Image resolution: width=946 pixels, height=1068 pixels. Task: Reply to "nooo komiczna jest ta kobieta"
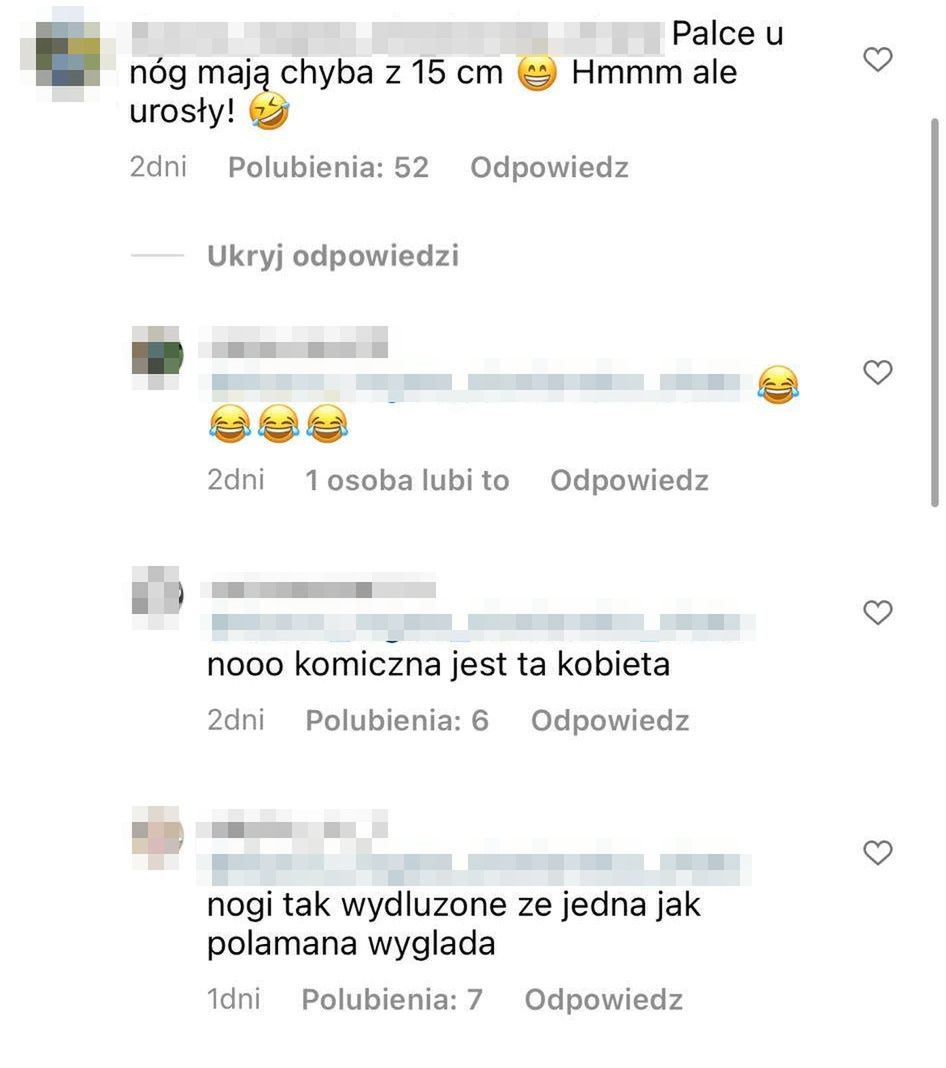coord(610,720)
